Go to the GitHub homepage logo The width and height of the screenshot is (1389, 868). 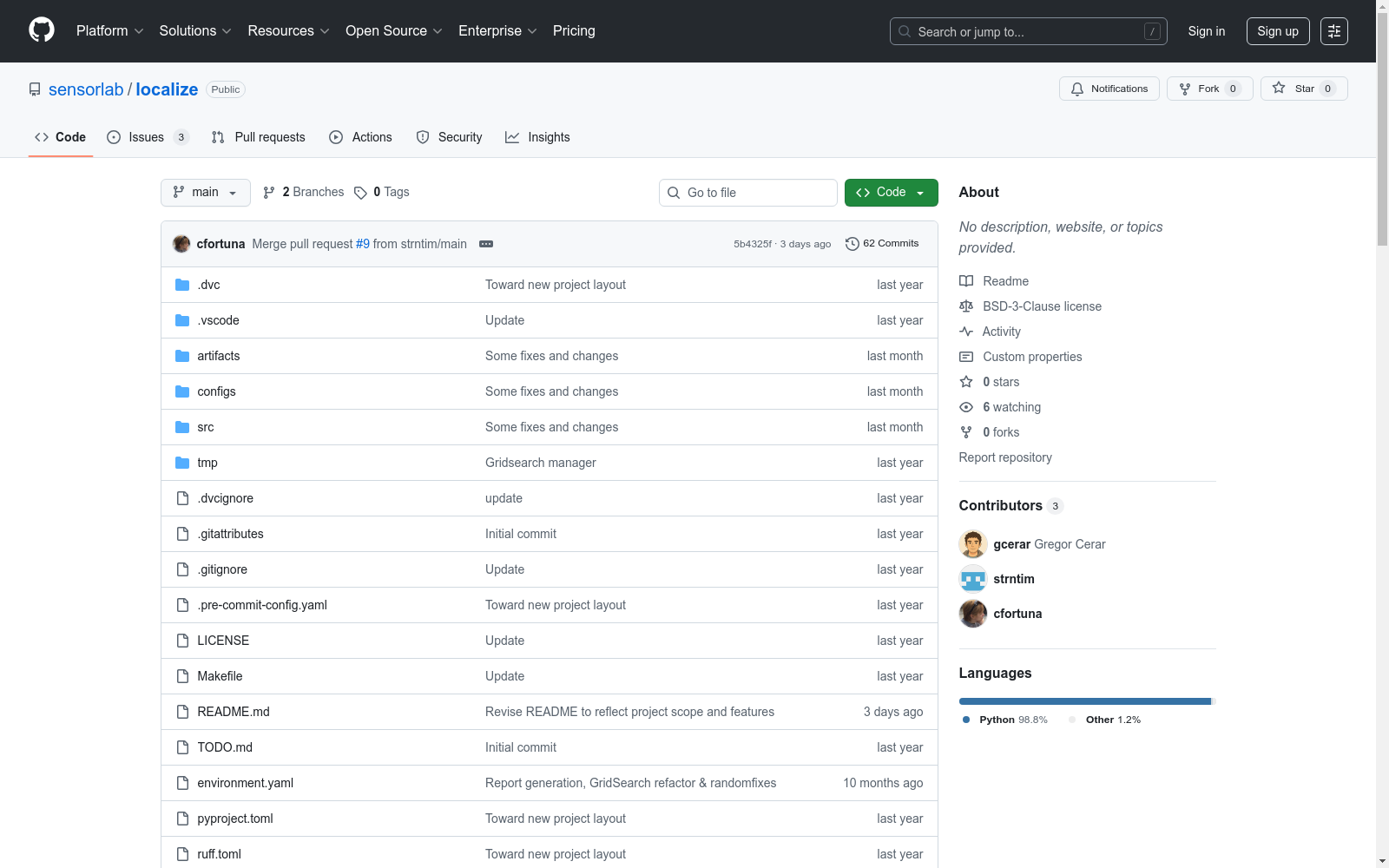[x=42, y=30]
